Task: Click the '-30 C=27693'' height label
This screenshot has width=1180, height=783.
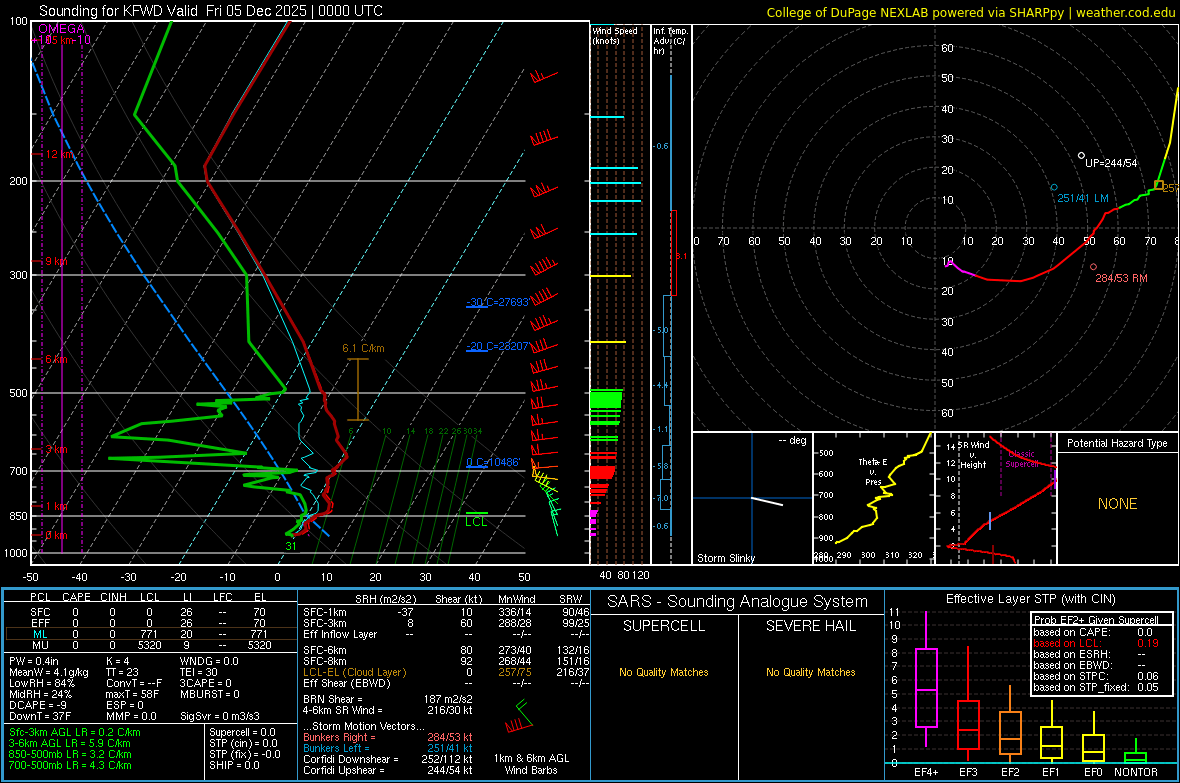Action: [x=498, y=302]
